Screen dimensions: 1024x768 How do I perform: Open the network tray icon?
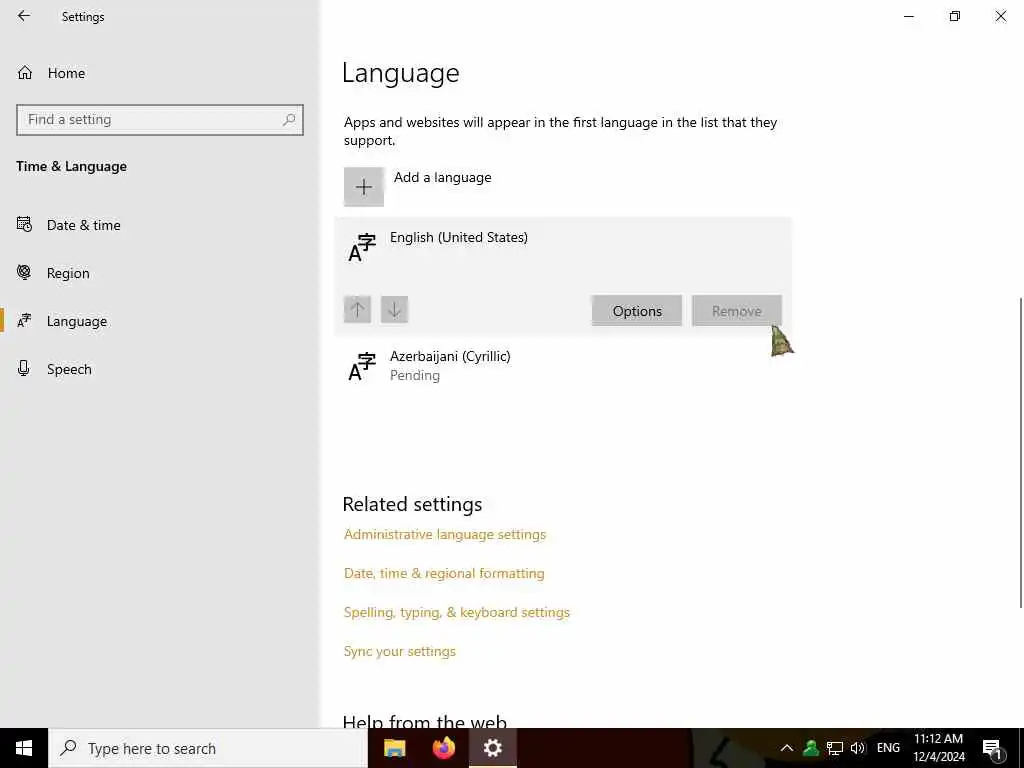point(835,748)
